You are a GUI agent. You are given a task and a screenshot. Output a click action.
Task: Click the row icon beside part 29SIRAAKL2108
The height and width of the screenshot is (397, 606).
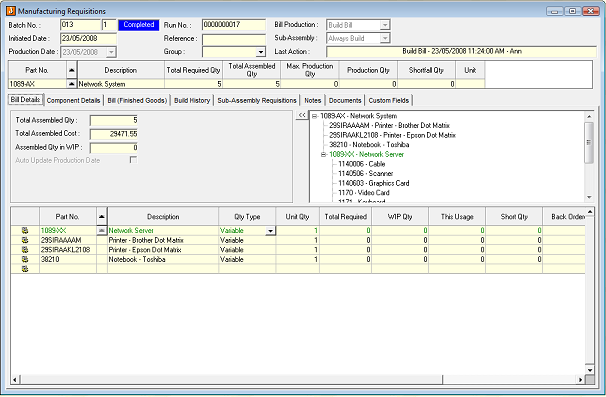[x=25, y=250]
